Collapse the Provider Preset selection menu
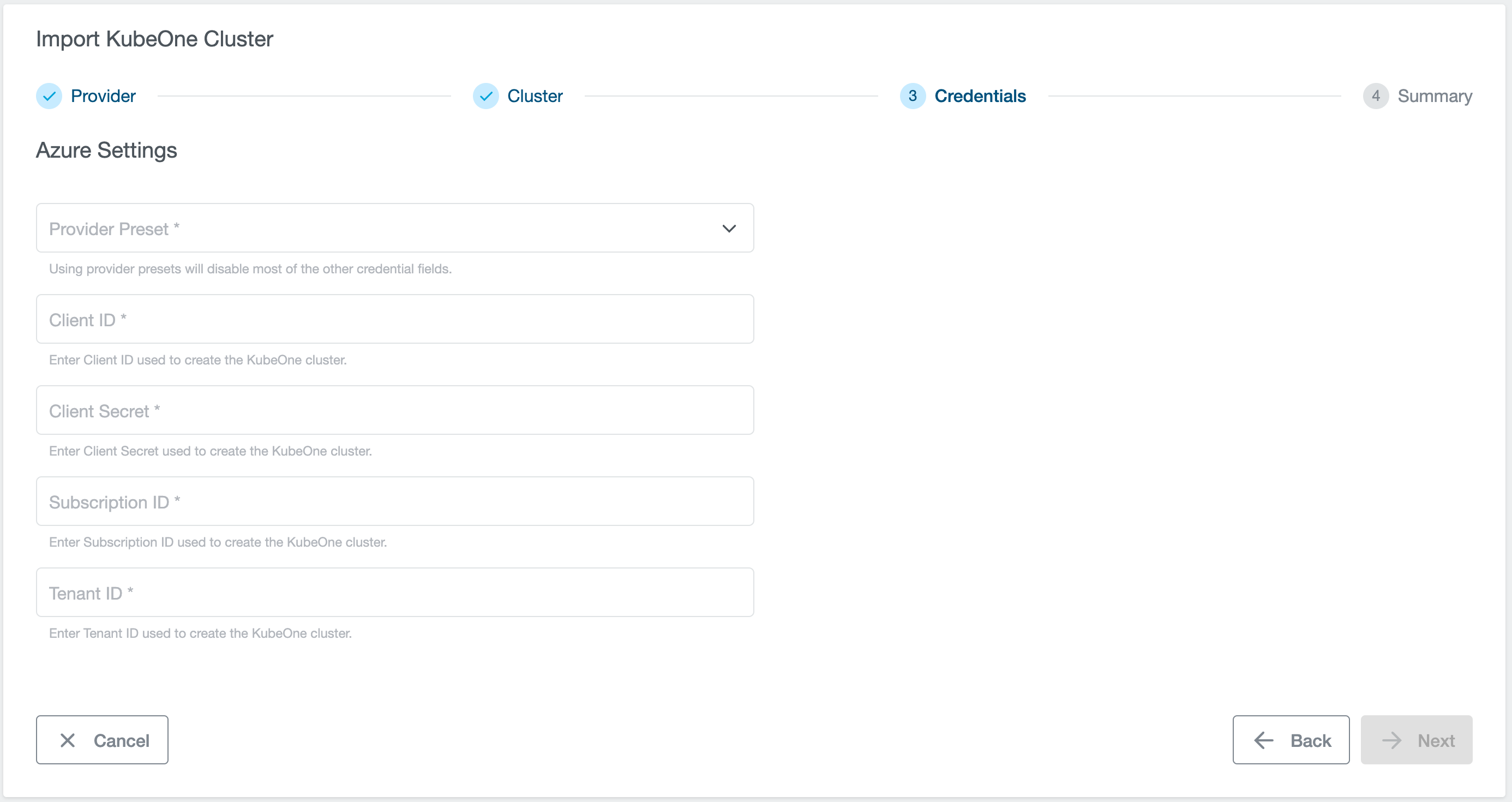The width and height of the screenshot is (1512, 802). point(730,228)
